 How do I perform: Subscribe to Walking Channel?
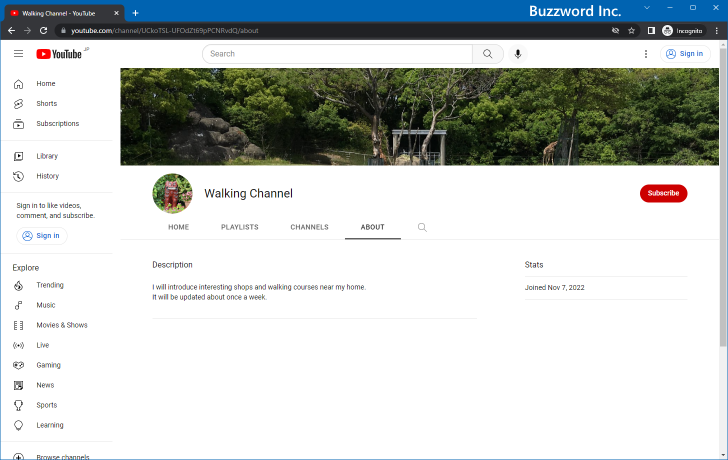click(x=663, y=193)
